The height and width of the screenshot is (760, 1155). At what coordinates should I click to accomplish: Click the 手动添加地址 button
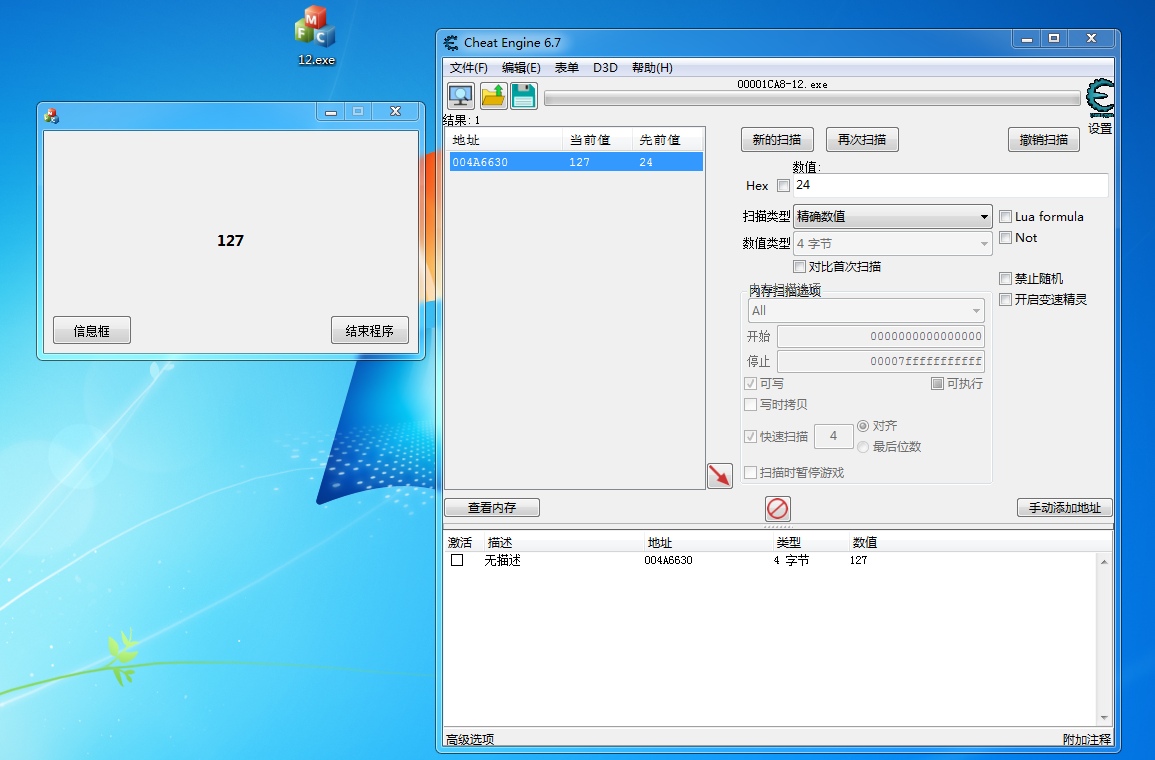1064,507
